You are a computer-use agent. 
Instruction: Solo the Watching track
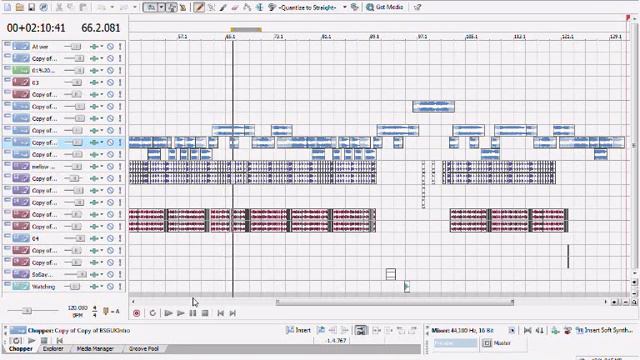[x=120, y=287]
